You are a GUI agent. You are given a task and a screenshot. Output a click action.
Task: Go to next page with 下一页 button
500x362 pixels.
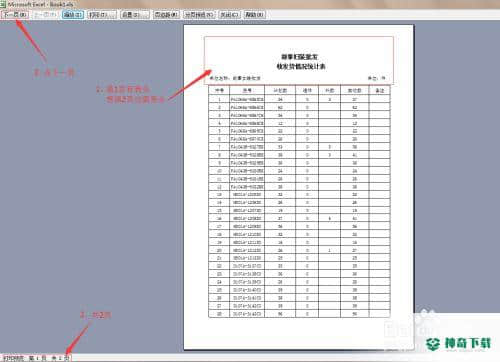(x=15, y=15)
